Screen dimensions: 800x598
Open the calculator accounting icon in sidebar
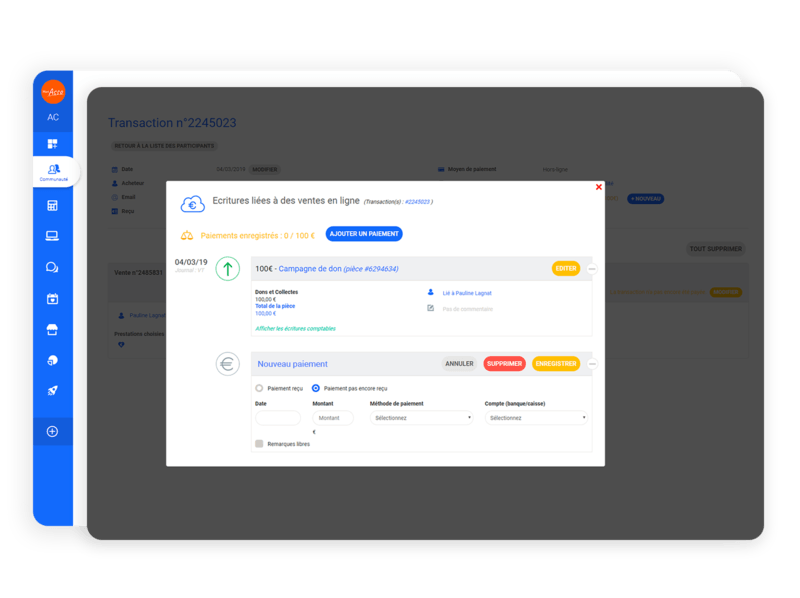coord(53,206)
